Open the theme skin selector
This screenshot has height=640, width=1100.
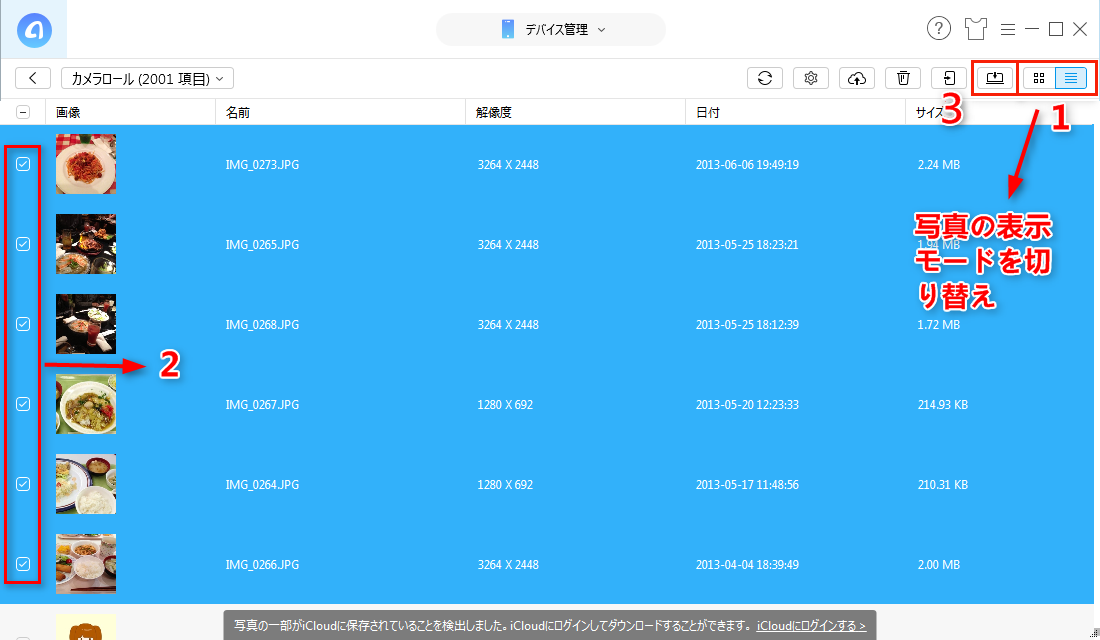click(x=975, y=28)
